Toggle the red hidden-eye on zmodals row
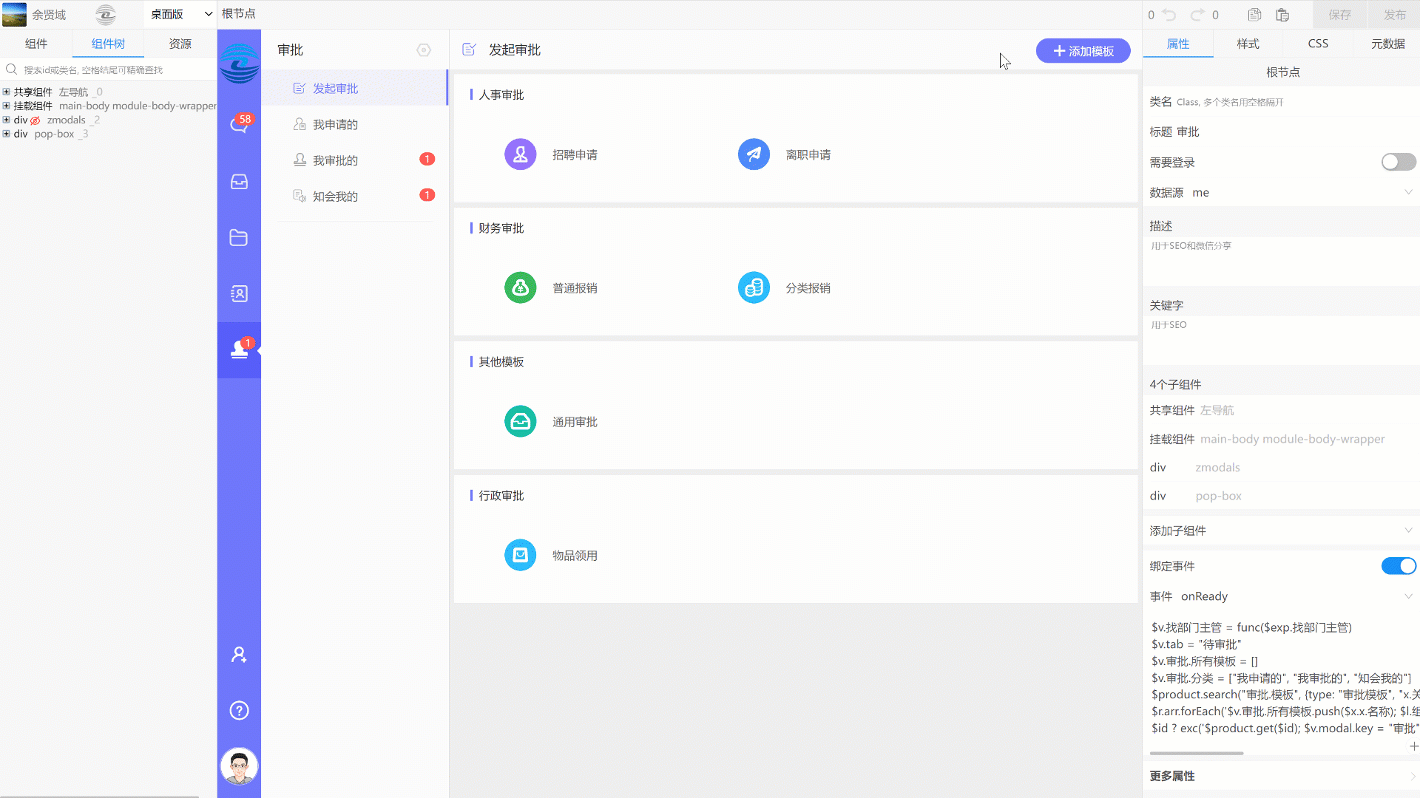 [x=35, y=120]
